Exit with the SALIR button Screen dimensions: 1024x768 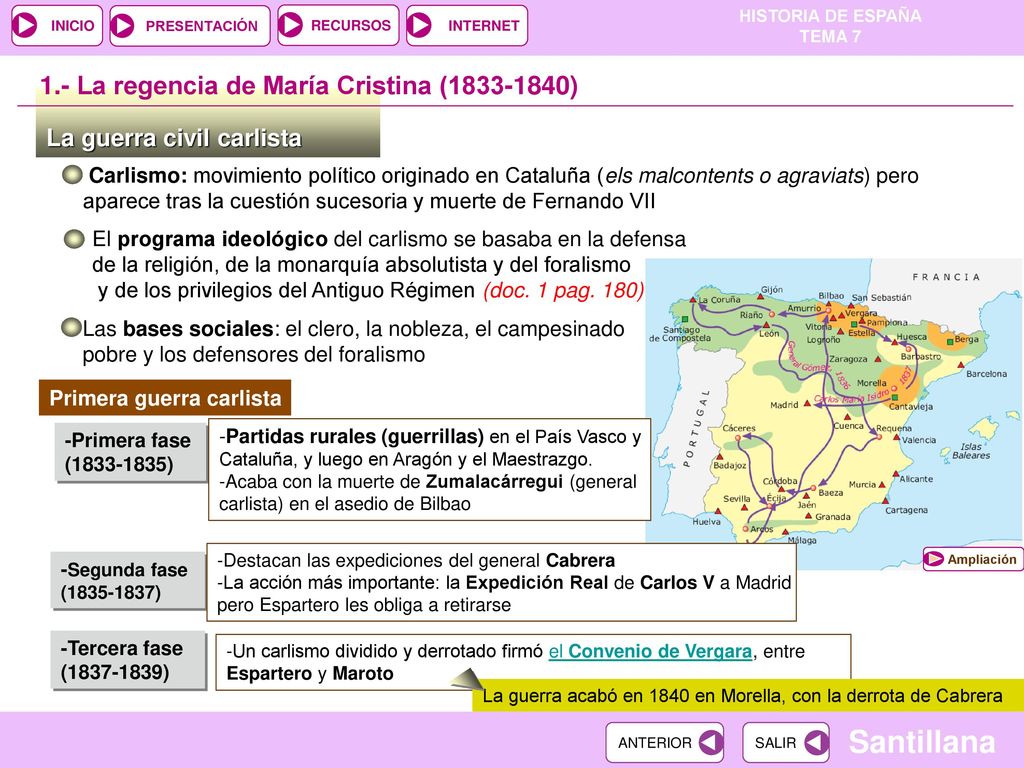[x=786, y=743]
